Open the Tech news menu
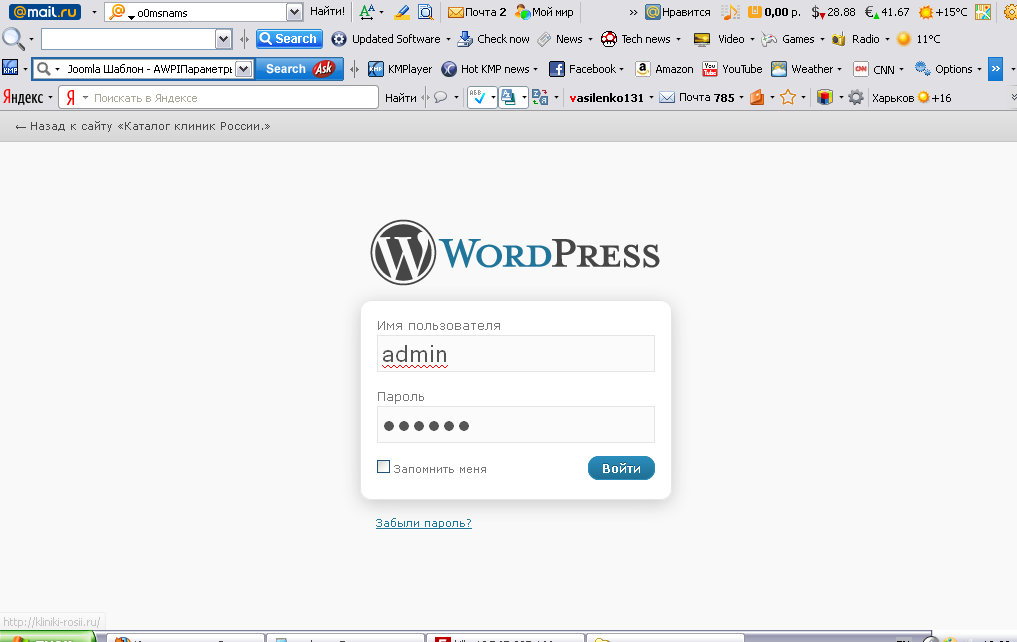 (x=641, y=39)
